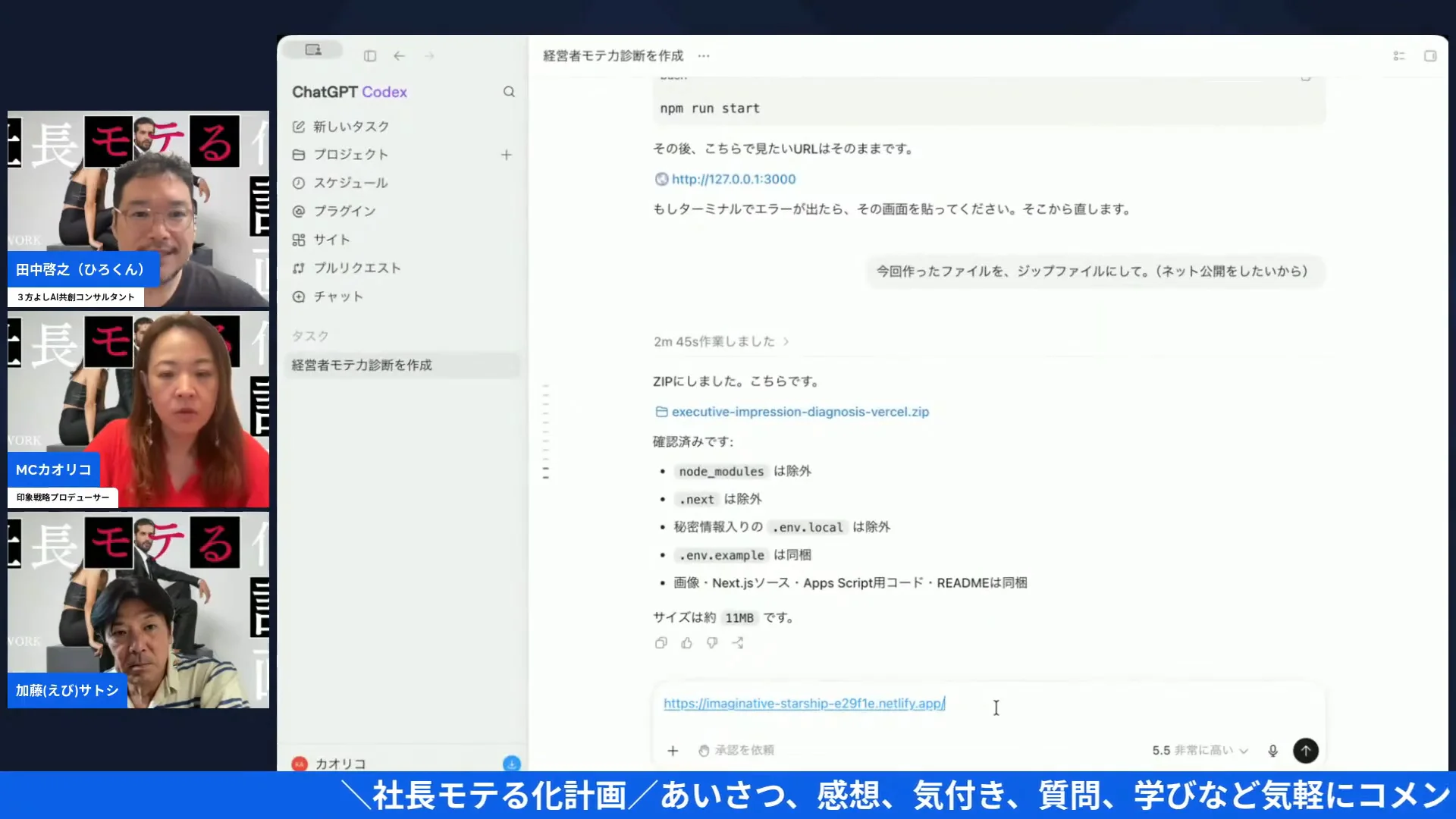The height and width of the screenshot is (819, 1456).
Task: Click the 経営者モテ力診断を作成 title in header
Action: (x=613, y=56)
